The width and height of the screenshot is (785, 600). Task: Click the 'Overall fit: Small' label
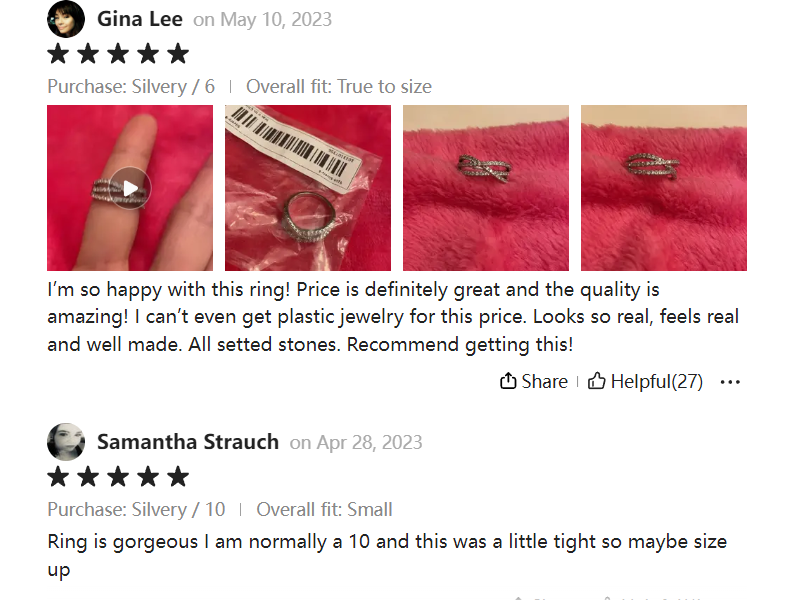[324, 510]
